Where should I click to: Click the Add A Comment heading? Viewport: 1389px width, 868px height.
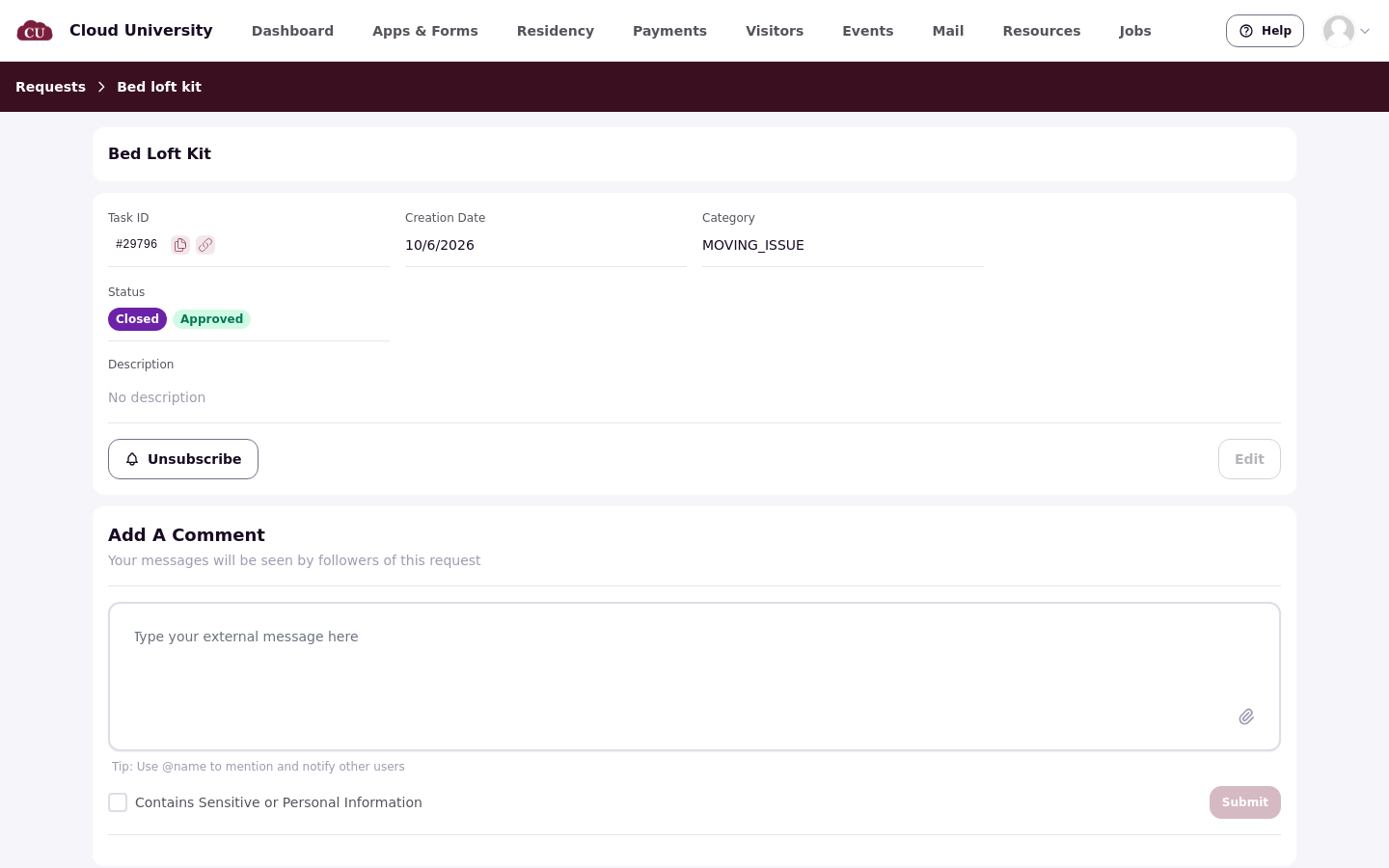tap(186, 535)
